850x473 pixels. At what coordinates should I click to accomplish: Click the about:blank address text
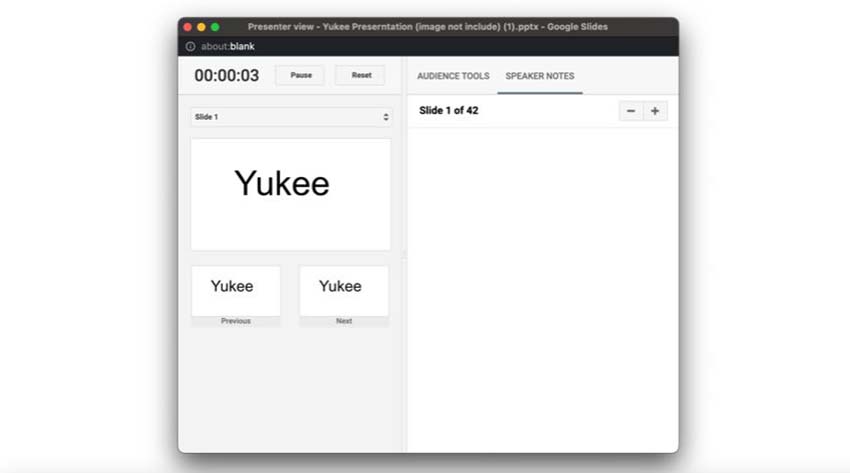tap(228, 47)
